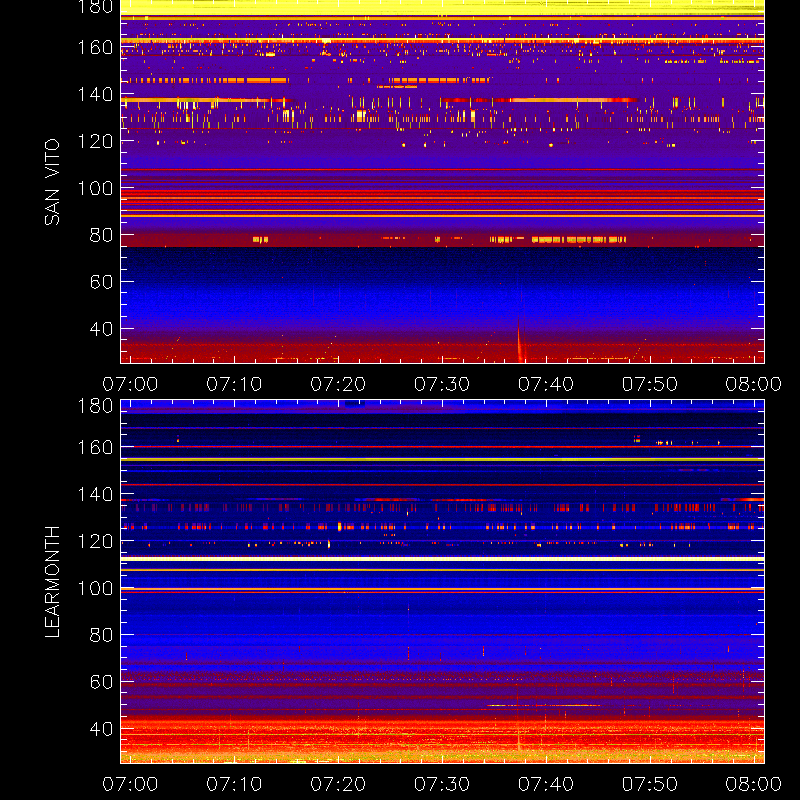Pick the 80 tick label on Learmonth plot
800x800 pixels.
pyautogui.click(x=101, y=635)
